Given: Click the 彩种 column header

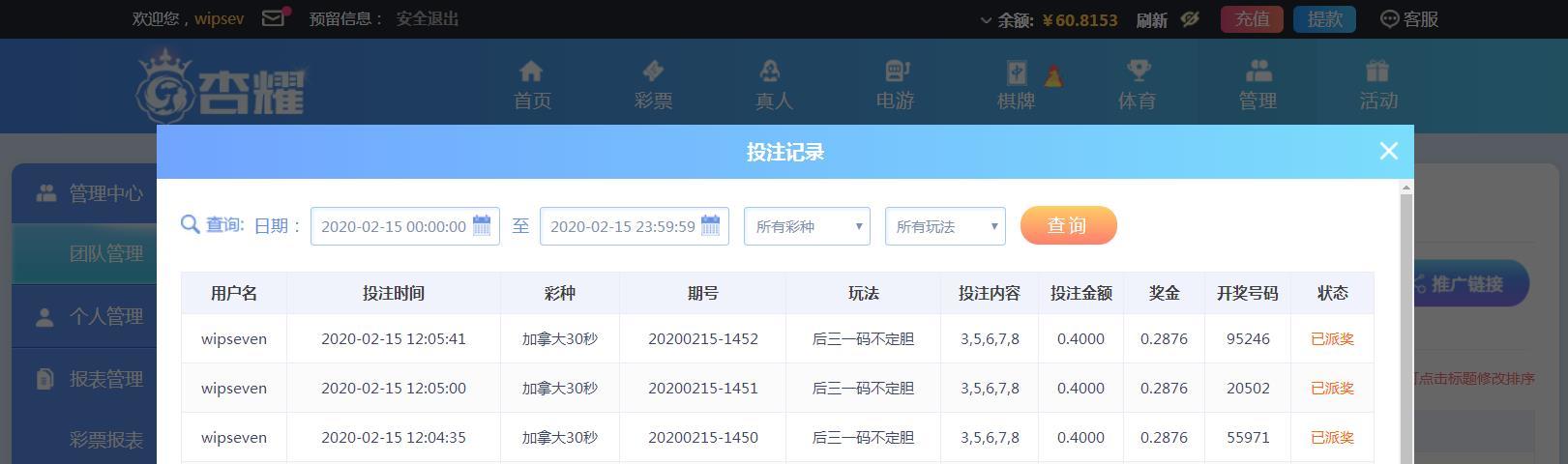Looking at the screenshot, I should pos(560,293).
